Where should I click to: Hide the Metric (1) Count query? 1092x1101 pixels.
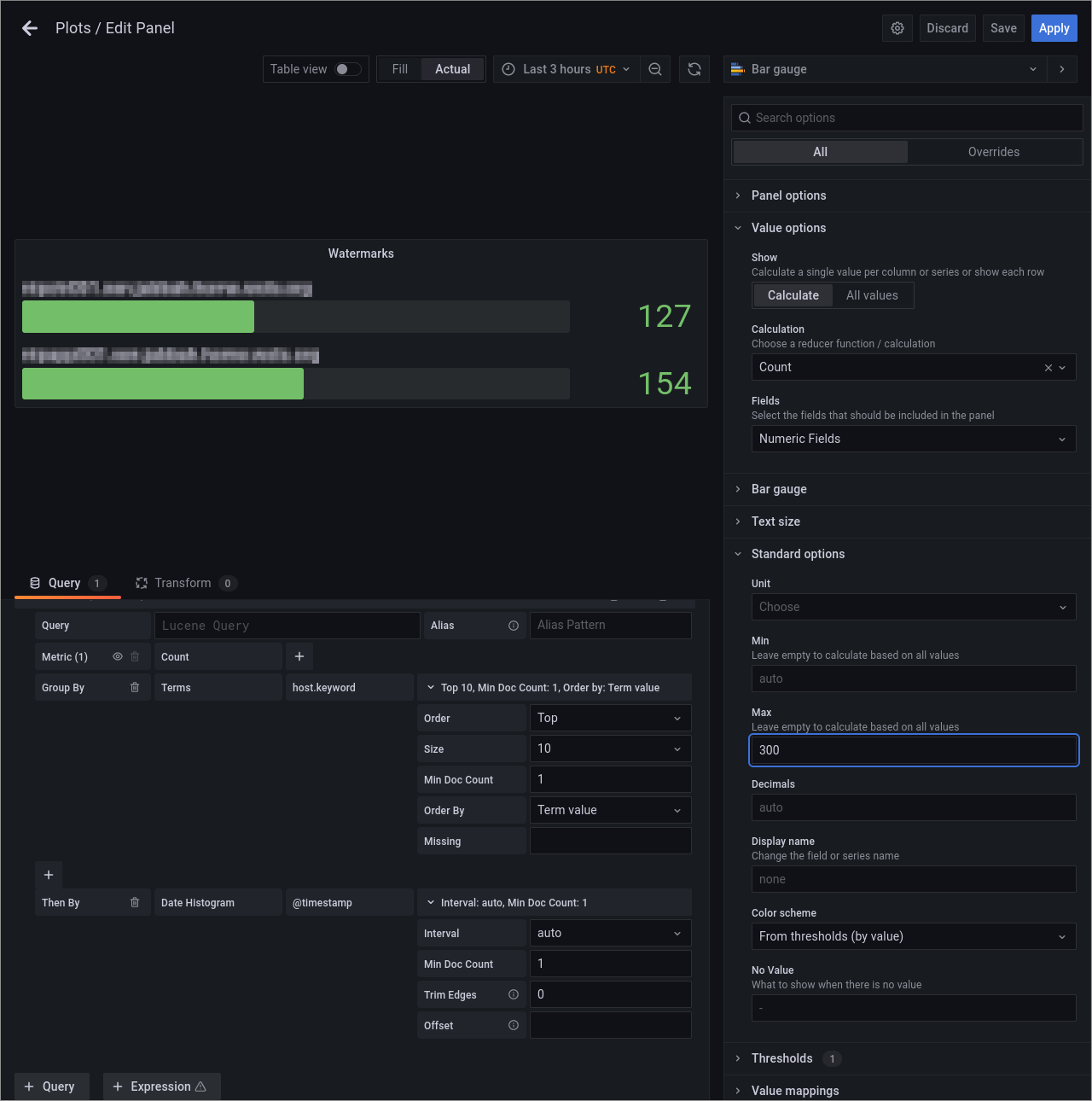point(118,656)
